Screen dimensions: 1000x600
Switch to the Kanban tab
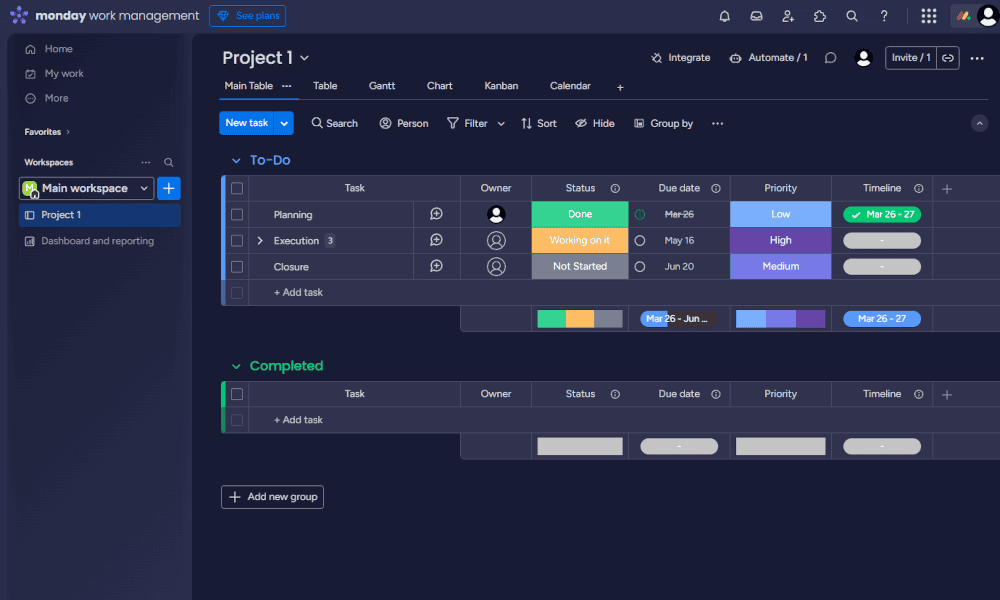[x=501, y=86]
